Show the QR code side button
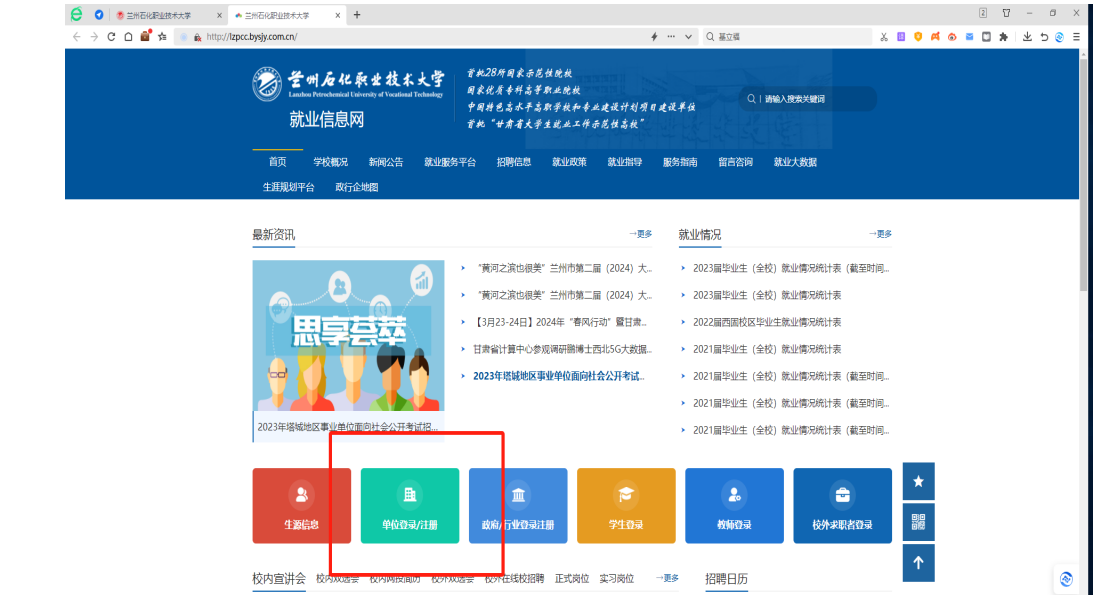1119x612 pixels. [x=918, y=521]
